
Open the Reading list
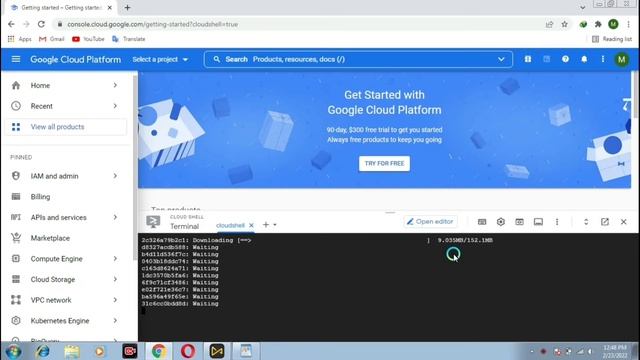(612, 39)
